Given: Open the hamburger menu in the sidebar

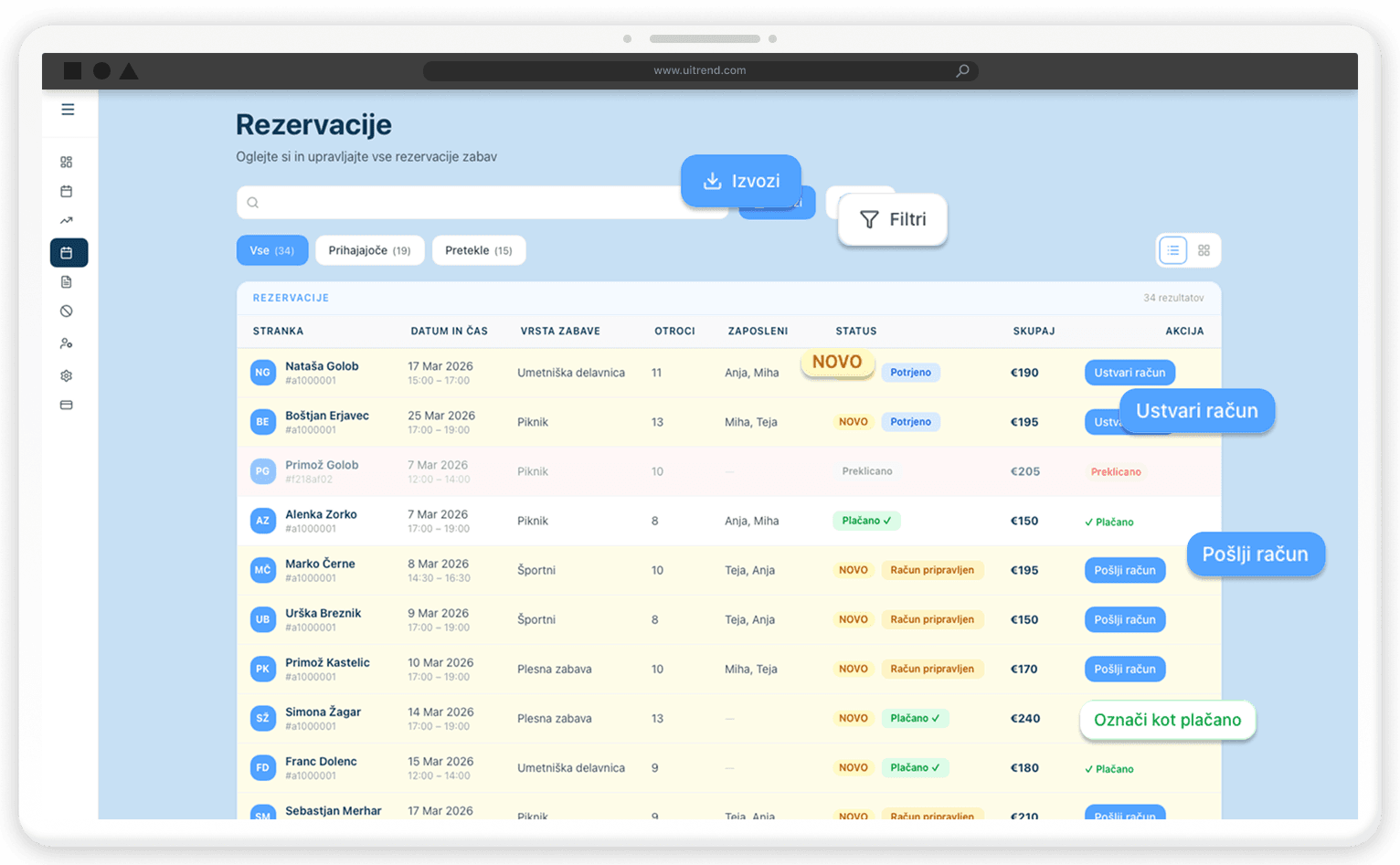Looking at the screenshot, I should click(x=68, y=110).
